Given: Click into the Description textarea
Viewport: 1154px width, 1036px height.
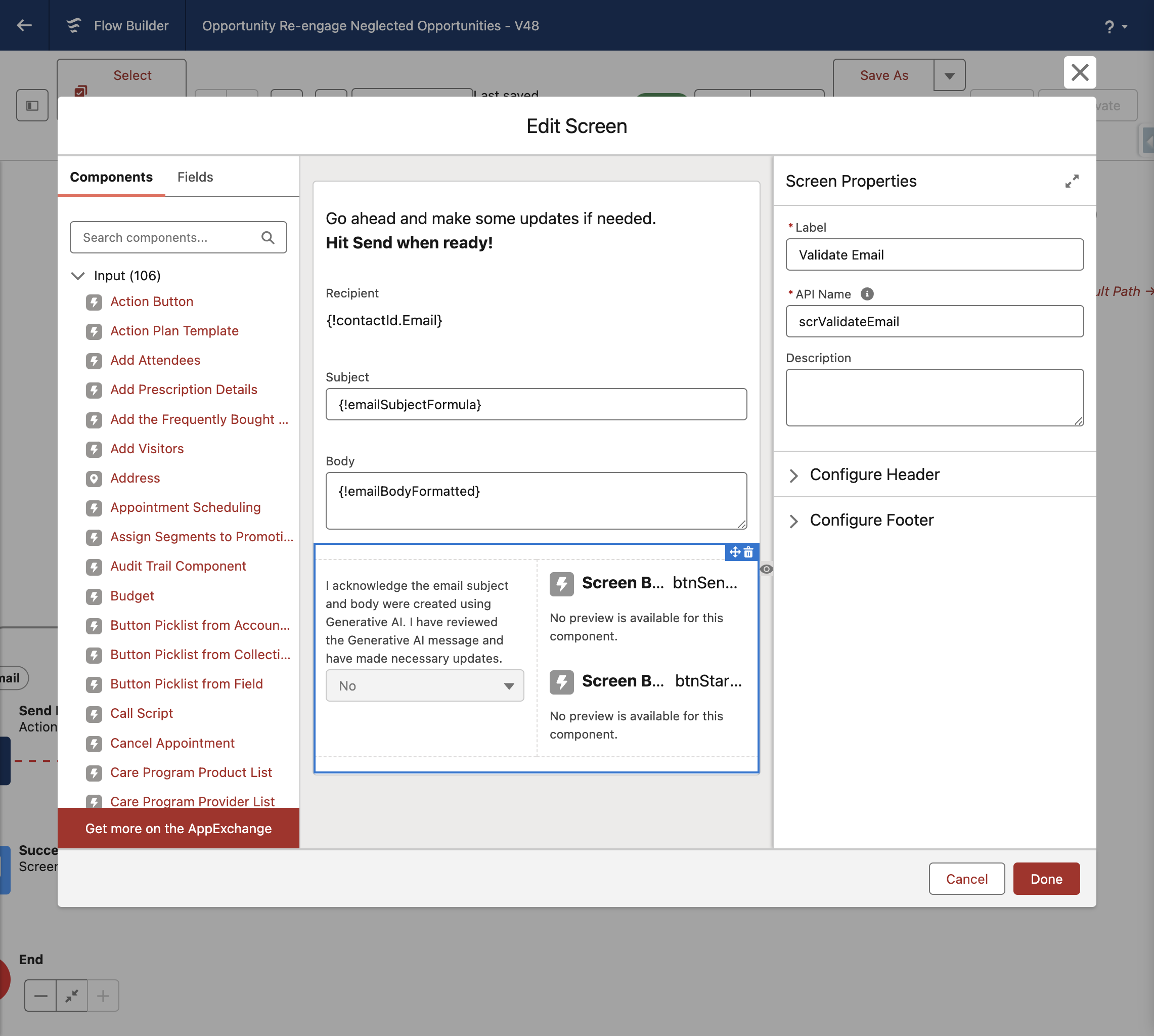Looking at the screenshot, I should (x=935, y=397).
